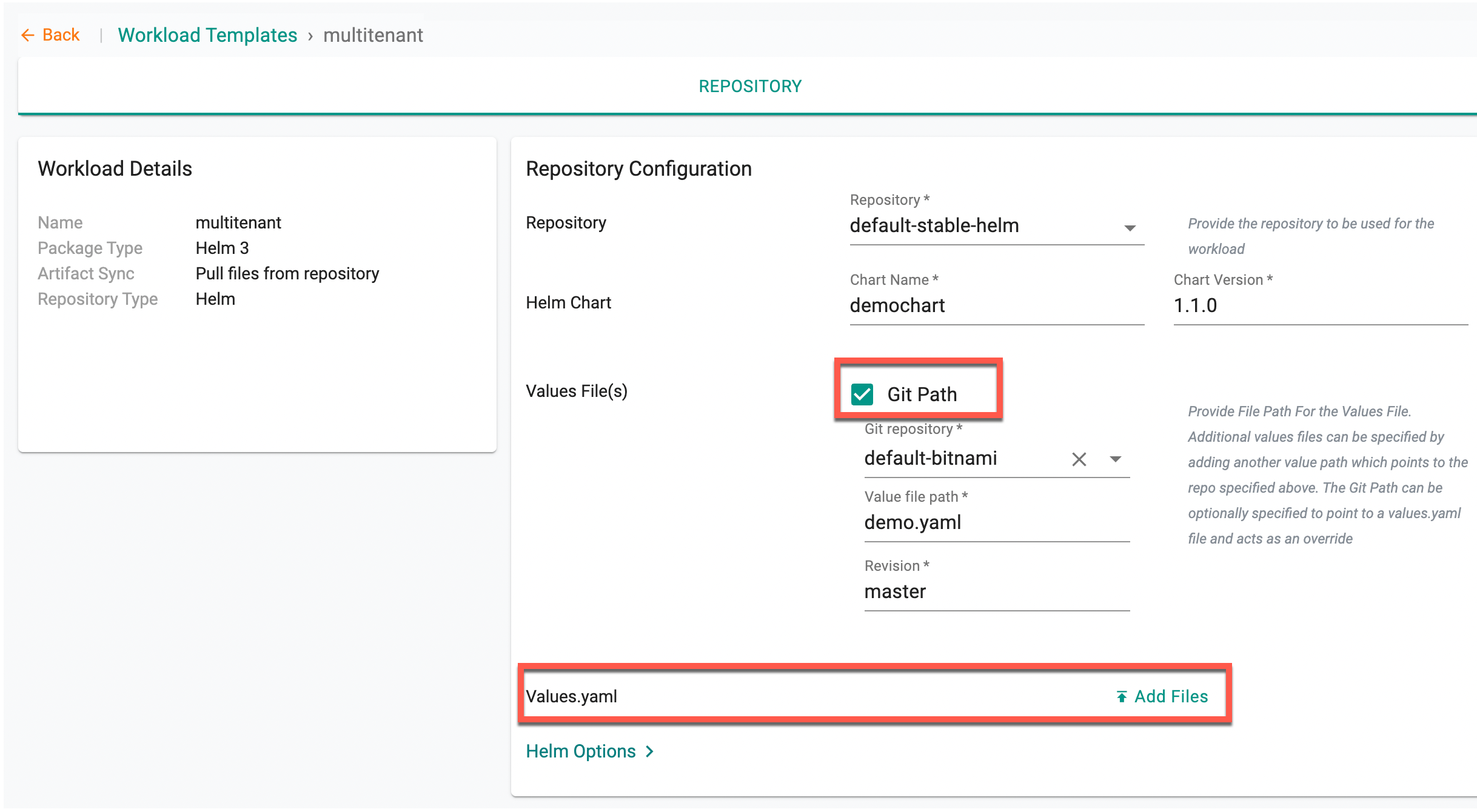Click the Git Path label text
The image size is (1477, 812).
click(x=922, y=394)
